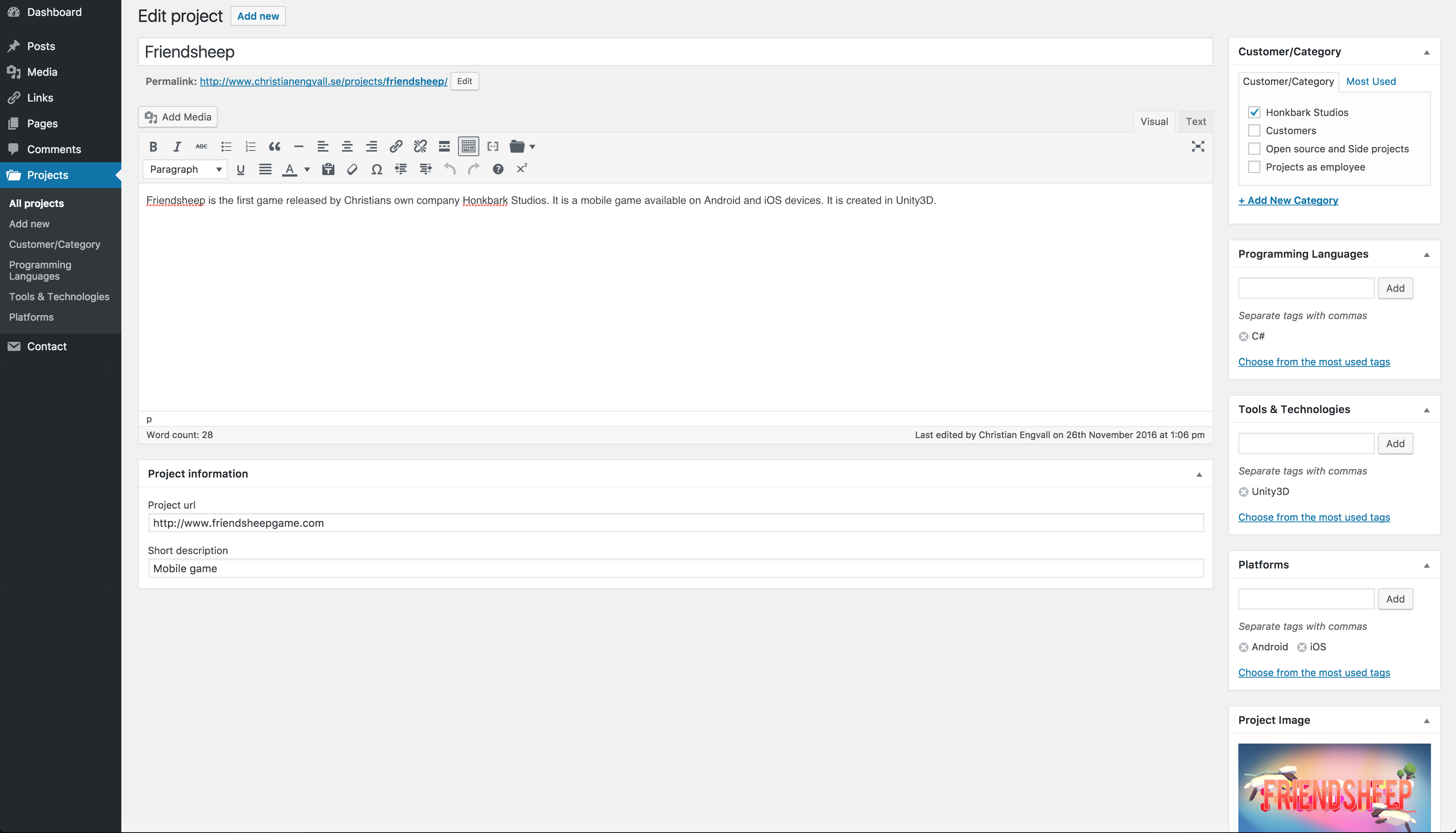Uncheck Honkbark Studios category
Image resolution: width=1456 pixels, height=833 pixels.
coord(1254,112)
